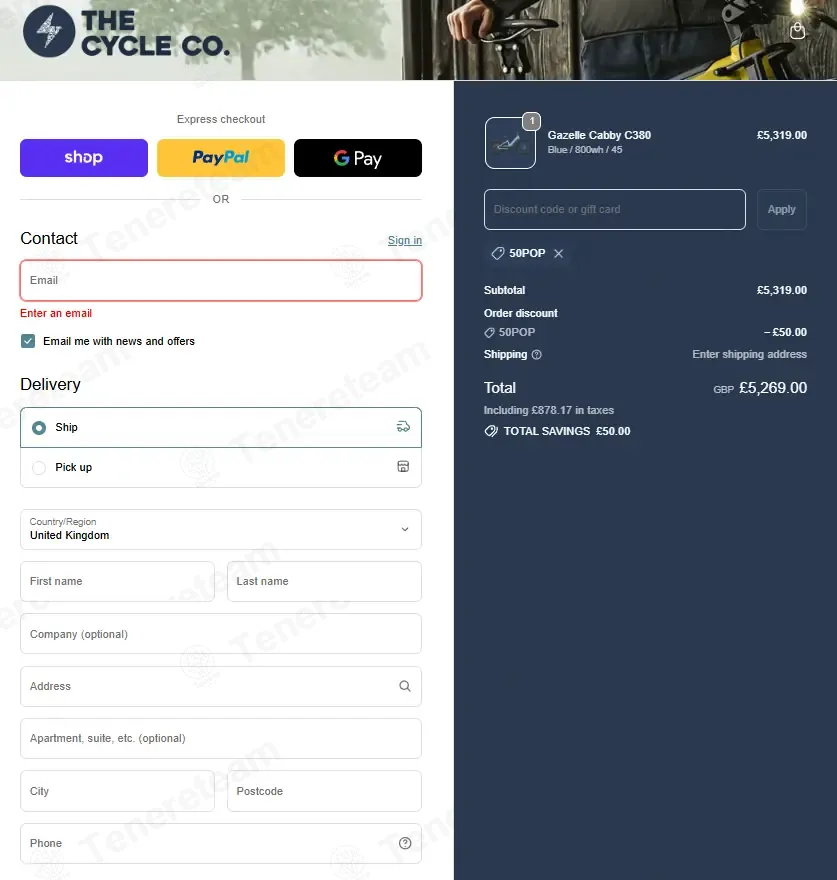Click the Express checkout heading
The width and height of the screenshot is (837, 880).
(x=221, y=120)
